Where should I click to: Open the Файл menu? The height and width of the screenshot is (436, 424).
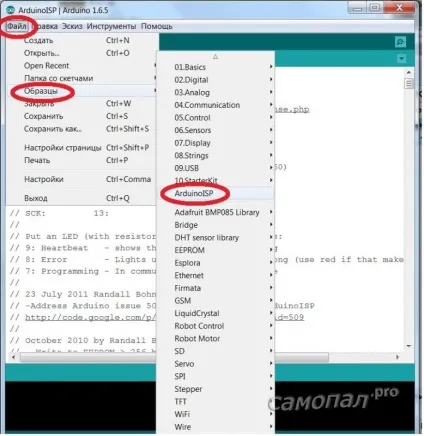pyautogui.click(x=17, y=26)
